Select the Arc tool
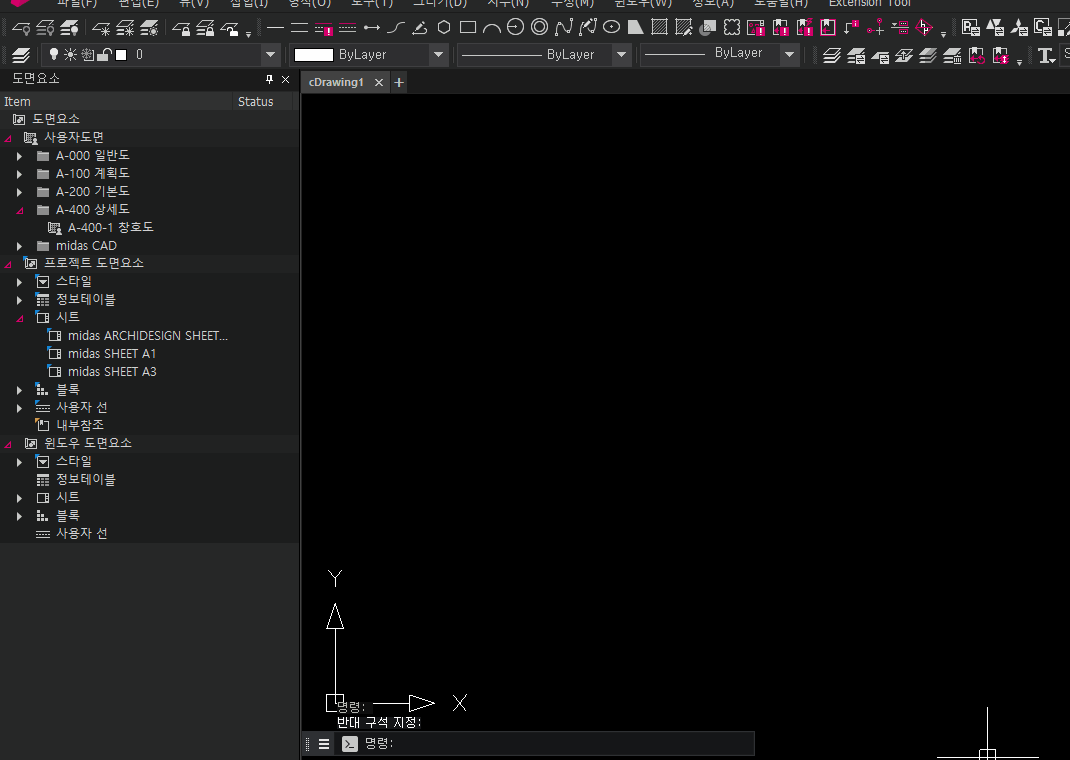 click(x=491, y=28)
